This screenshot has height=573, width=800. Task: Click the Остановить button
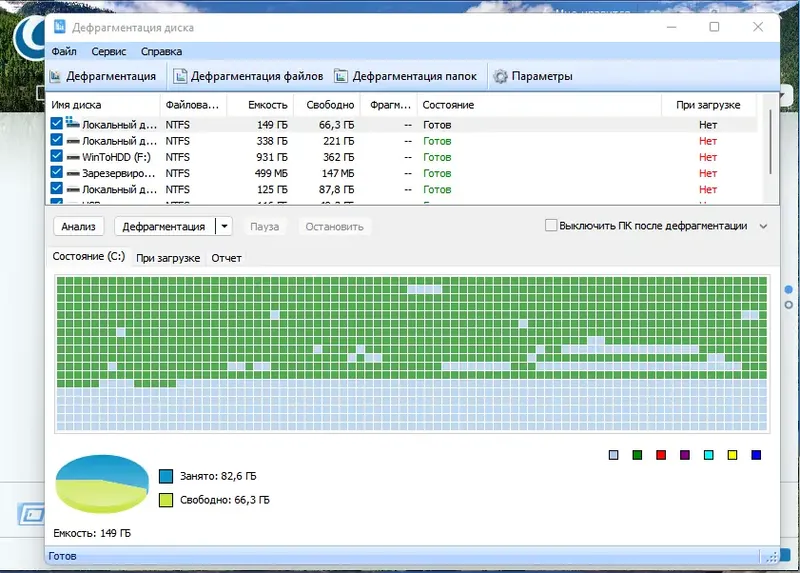pos(334,227)
